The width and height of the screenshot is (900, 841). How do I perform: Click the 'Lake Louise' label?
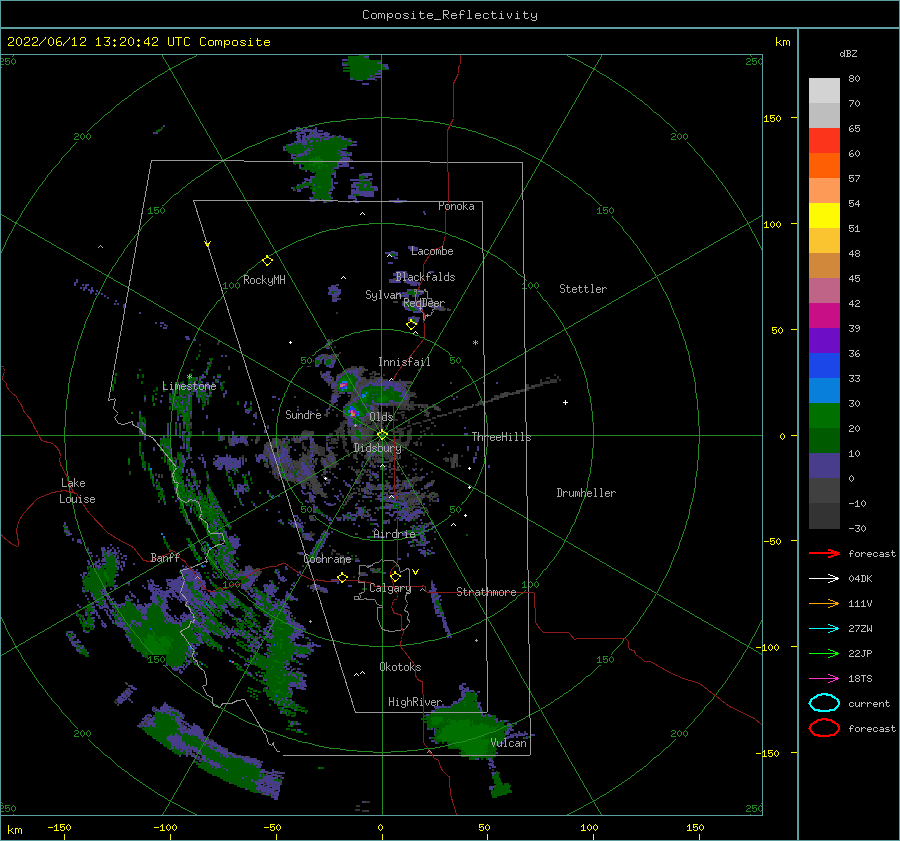tap(77, 491)
